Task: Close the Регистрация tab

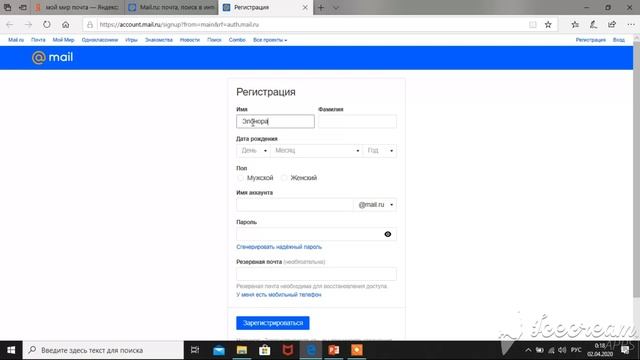Action: (305, 7)
